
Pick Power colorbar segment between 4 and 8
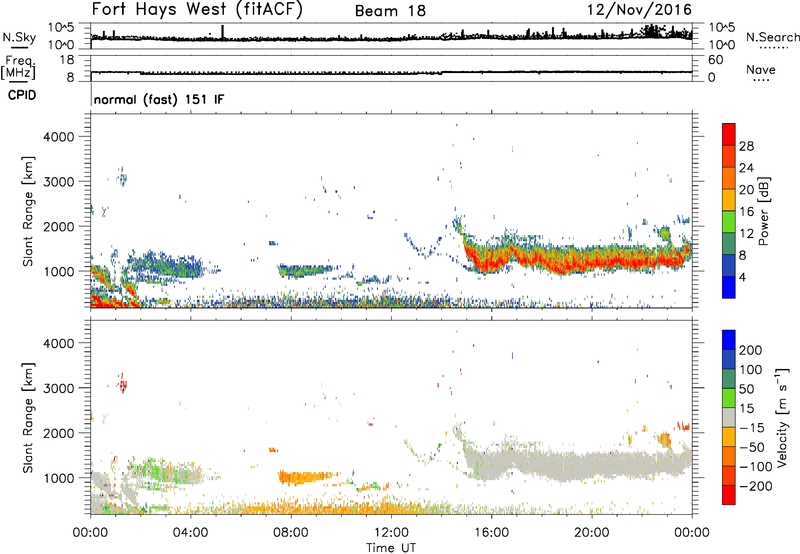click(729, 265)
